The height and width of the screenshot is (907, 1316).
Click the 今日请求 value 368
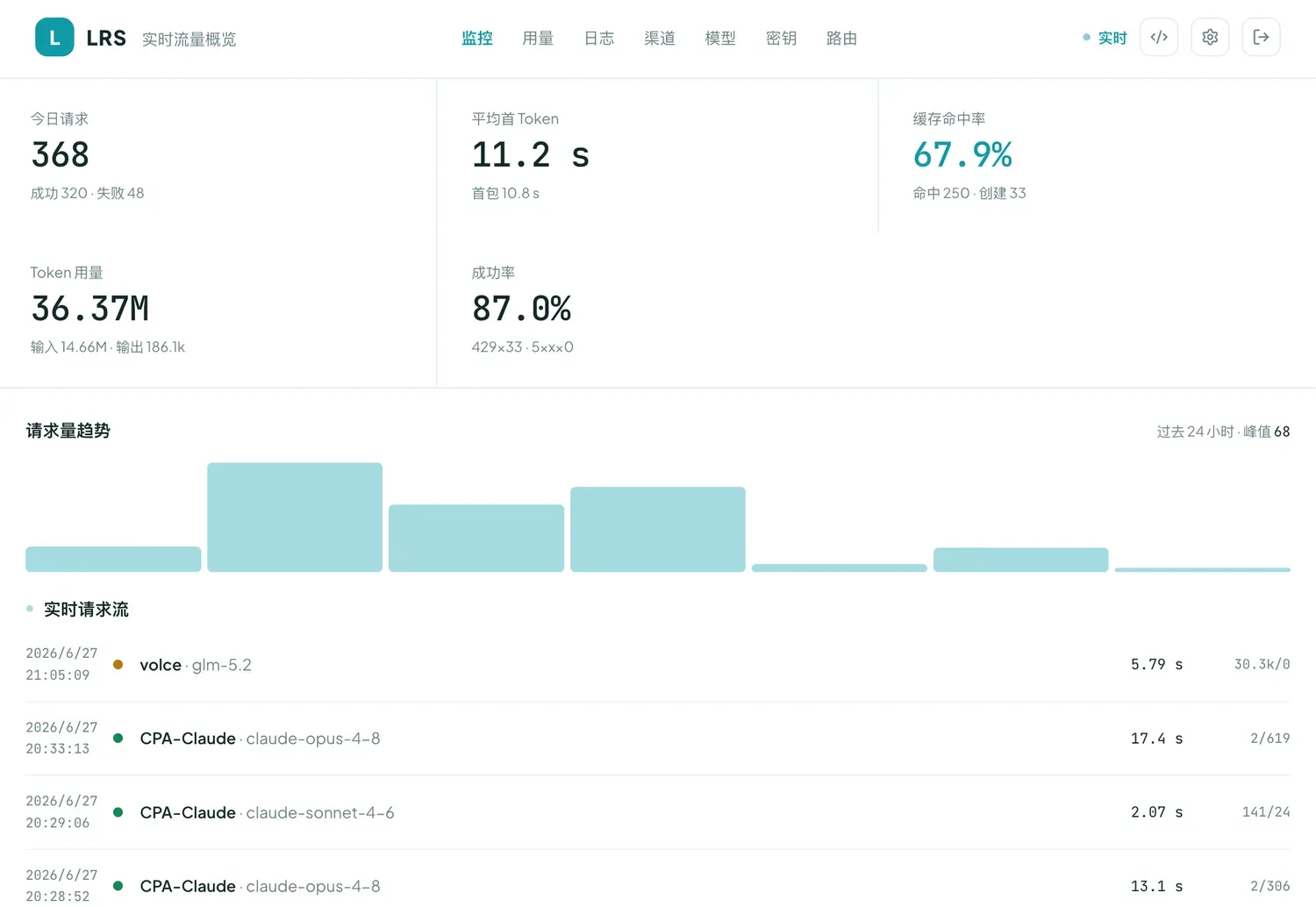(61, 155)
